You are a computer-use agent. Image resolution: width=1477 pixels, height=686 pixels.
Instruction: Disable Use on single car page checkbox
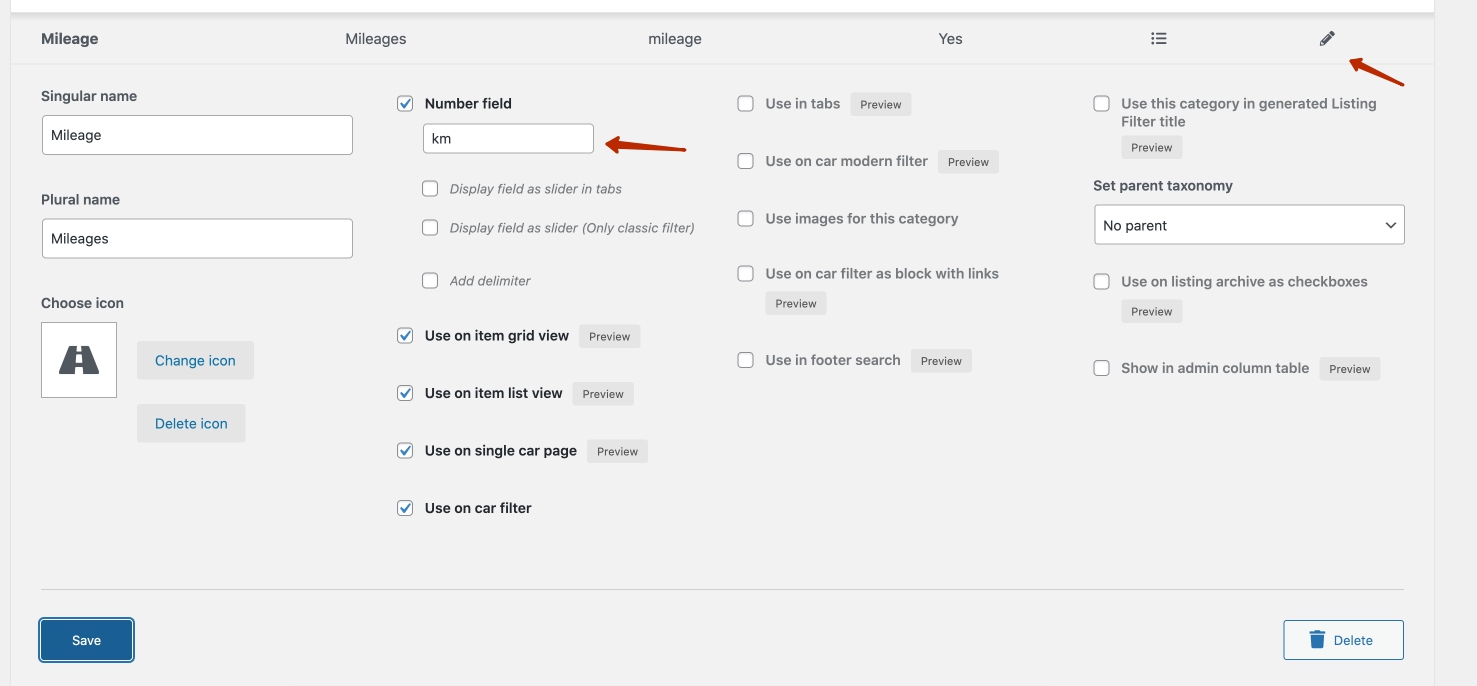coord(405,451)
